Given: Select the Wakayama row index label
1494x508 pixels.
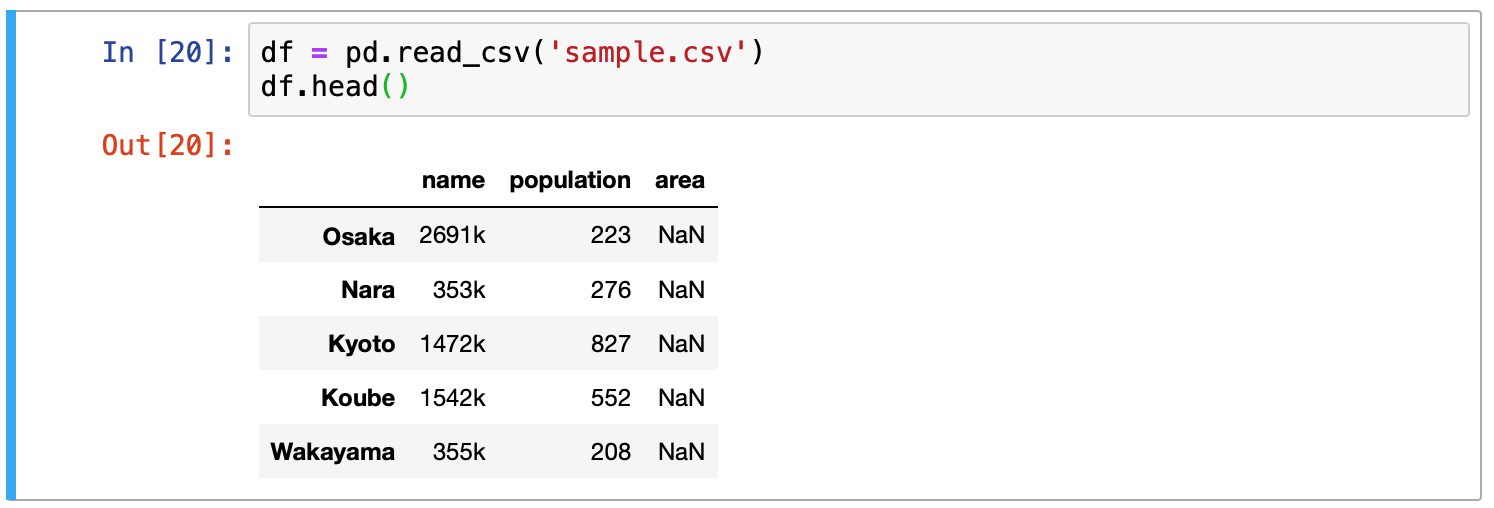Looking at the screenshot, I should pyautogui.click(x=332, y=452).
